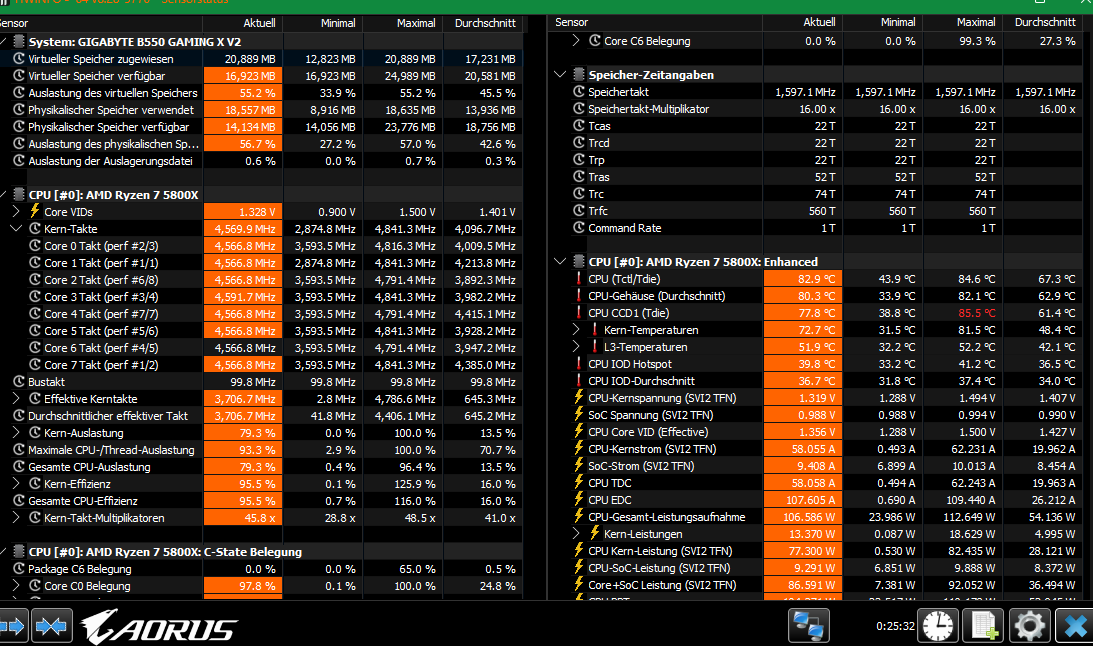Click clock icon beside Command Rate
Image resolution: width=1093 pixels, height=646 pixels.
click(x=579, y=227)
